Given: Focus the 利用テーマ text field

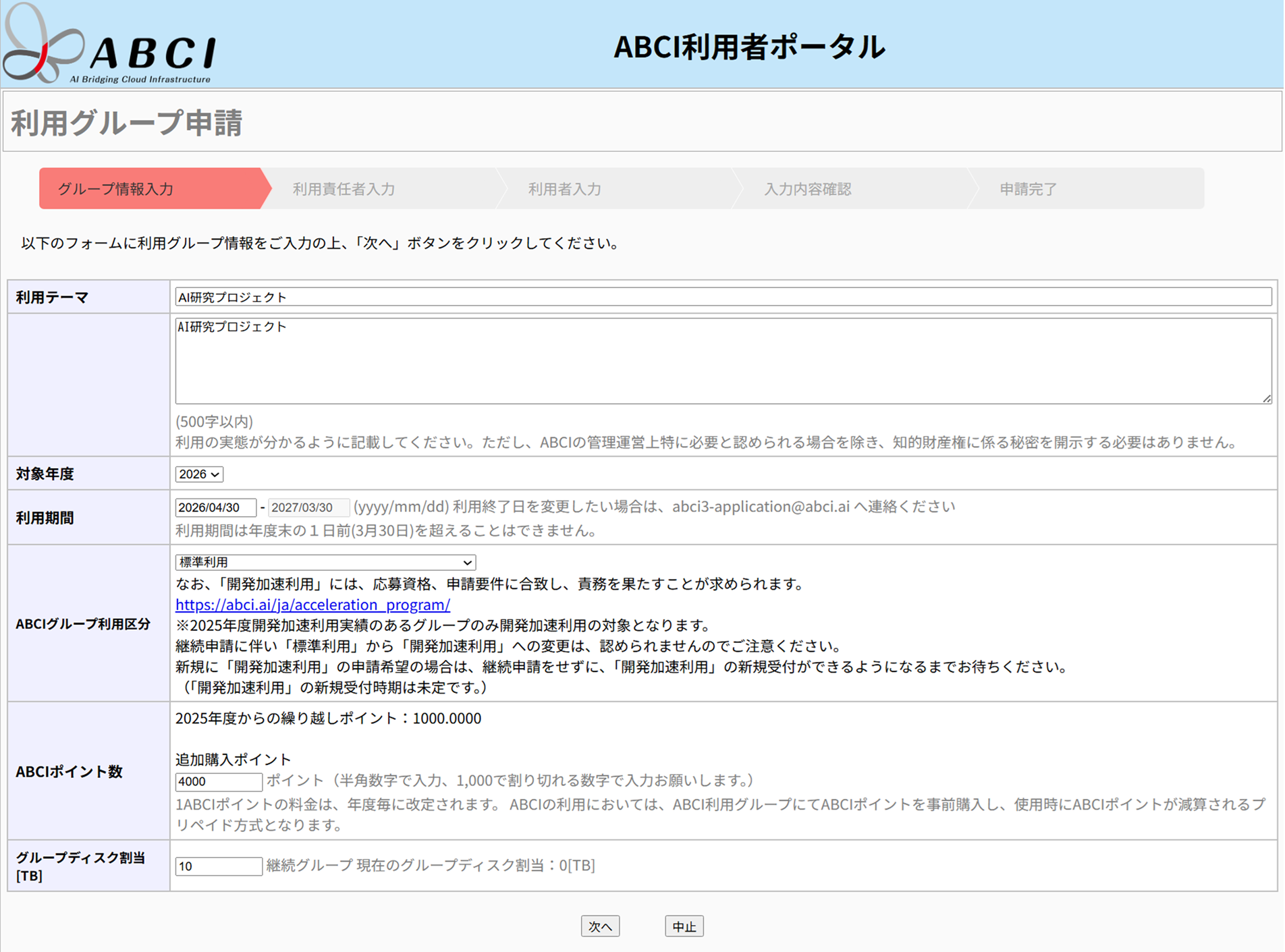Looking at the screenshot, I should click(x=723, y=297).
